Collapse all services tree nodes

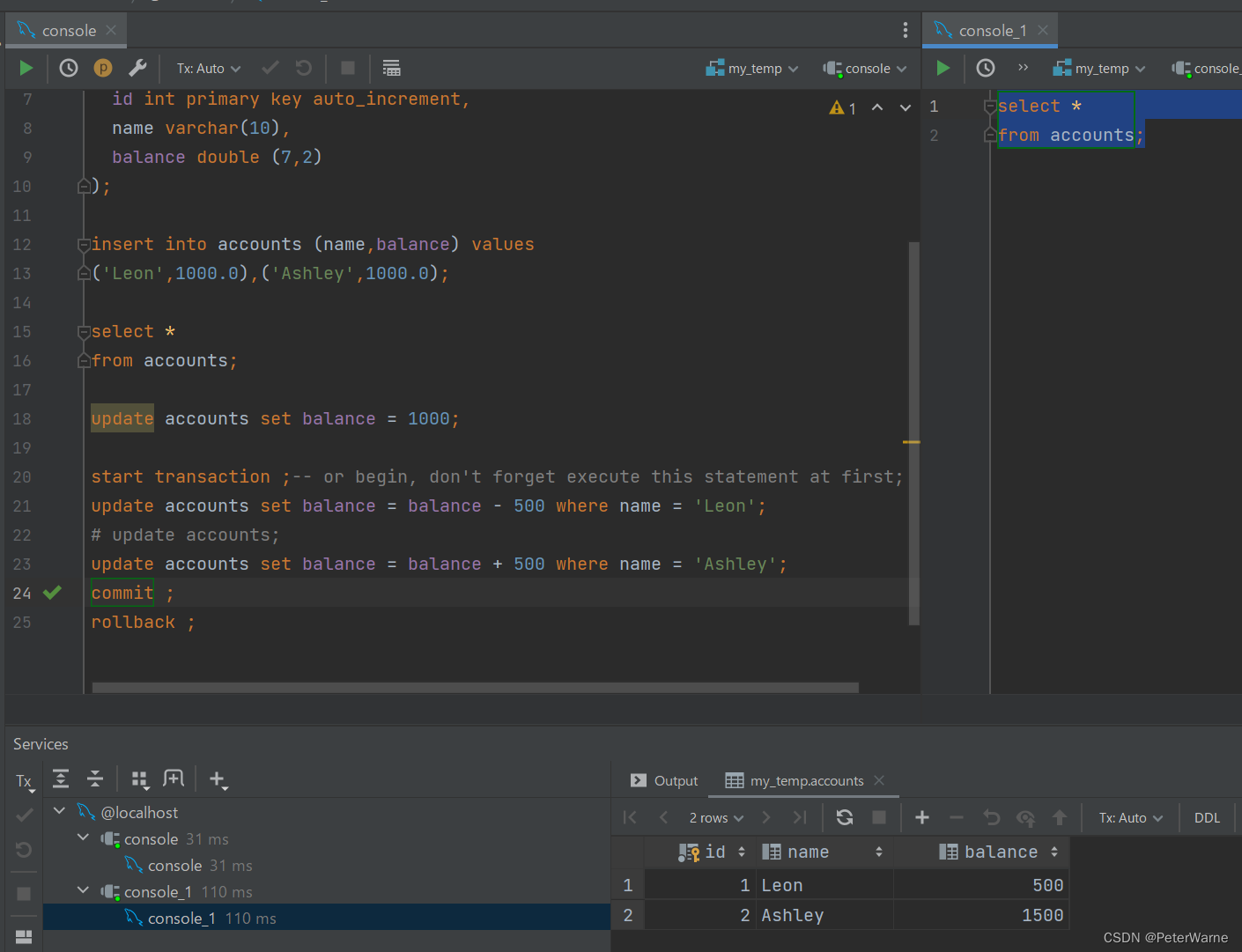pos(95,779)
